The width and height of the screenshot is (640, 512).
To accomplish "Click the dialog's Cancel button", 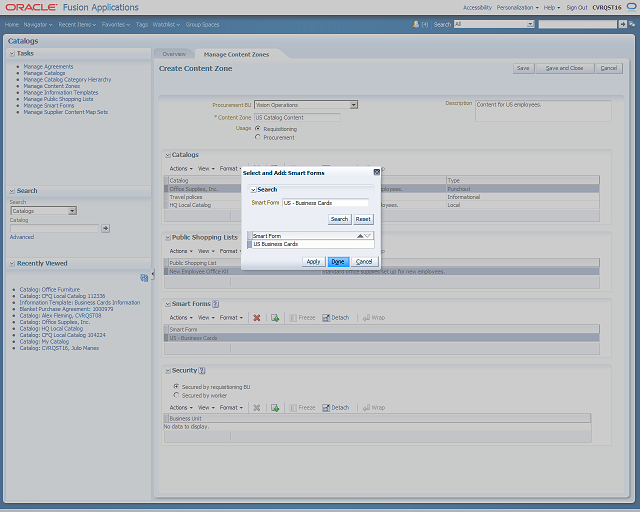I will 364,262.
